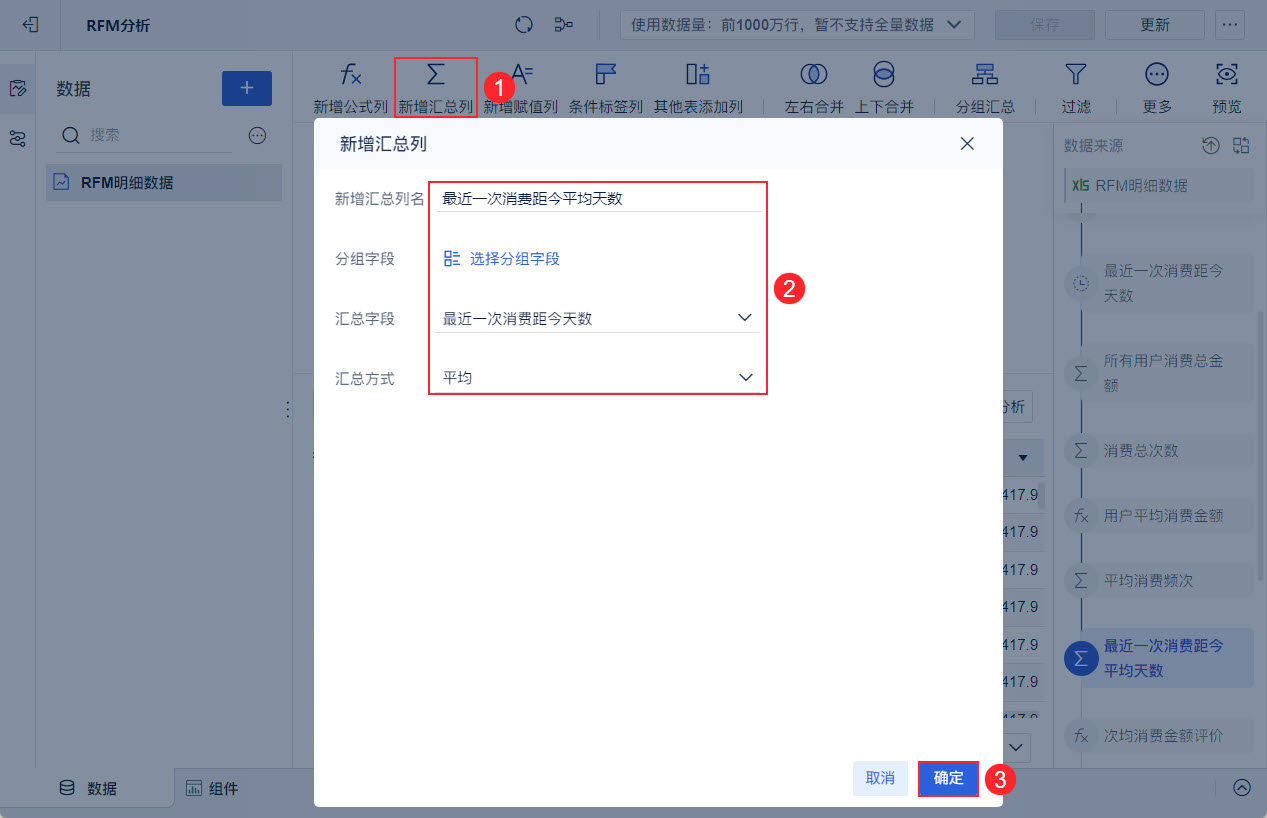This screenshot has width=1267, height=818.
Task: Switch to the 数据 tab
Action: 88,788
